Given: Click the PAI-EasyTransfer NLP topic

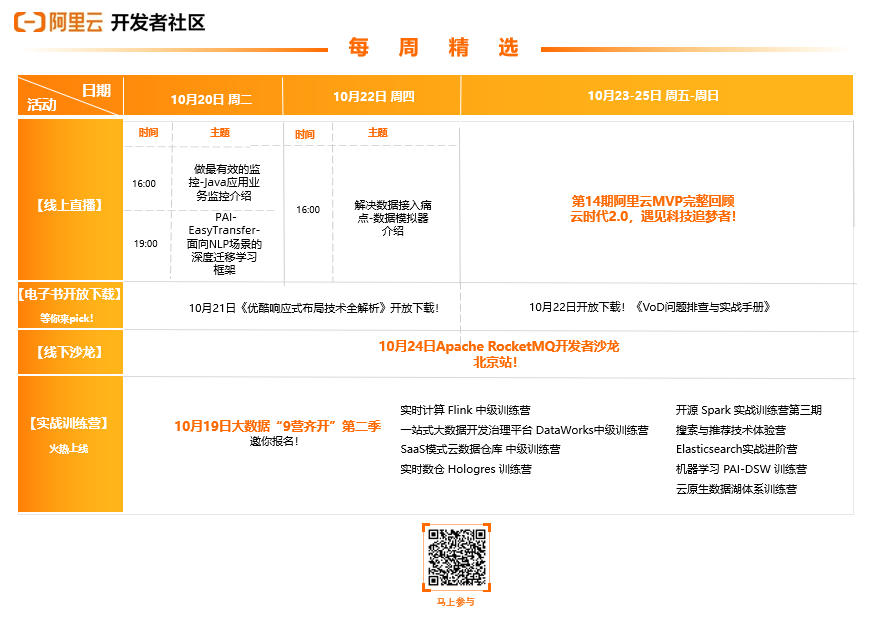Looking at the screenshot, I should 224,243.
